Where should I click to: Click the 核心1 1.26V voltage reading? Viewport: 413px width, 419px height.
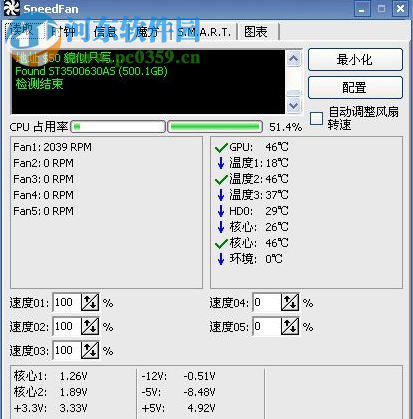(50, 376)
